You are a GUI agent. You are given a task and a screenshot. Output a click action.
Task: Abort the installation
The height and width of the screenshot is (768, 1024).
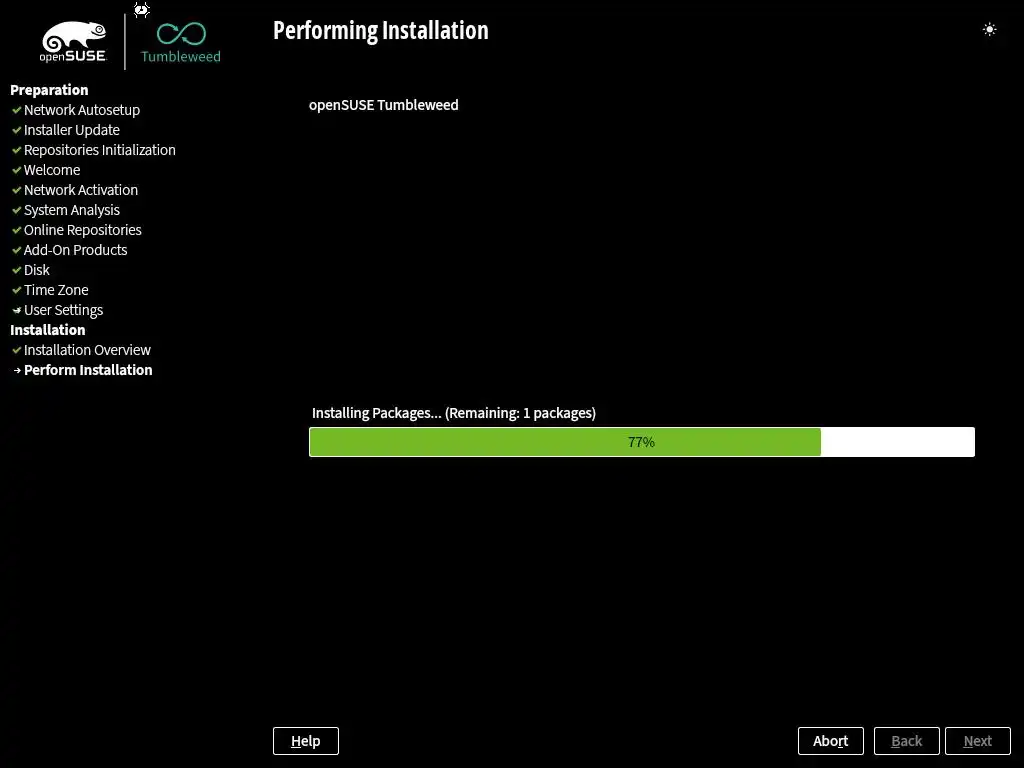[831, 741]
